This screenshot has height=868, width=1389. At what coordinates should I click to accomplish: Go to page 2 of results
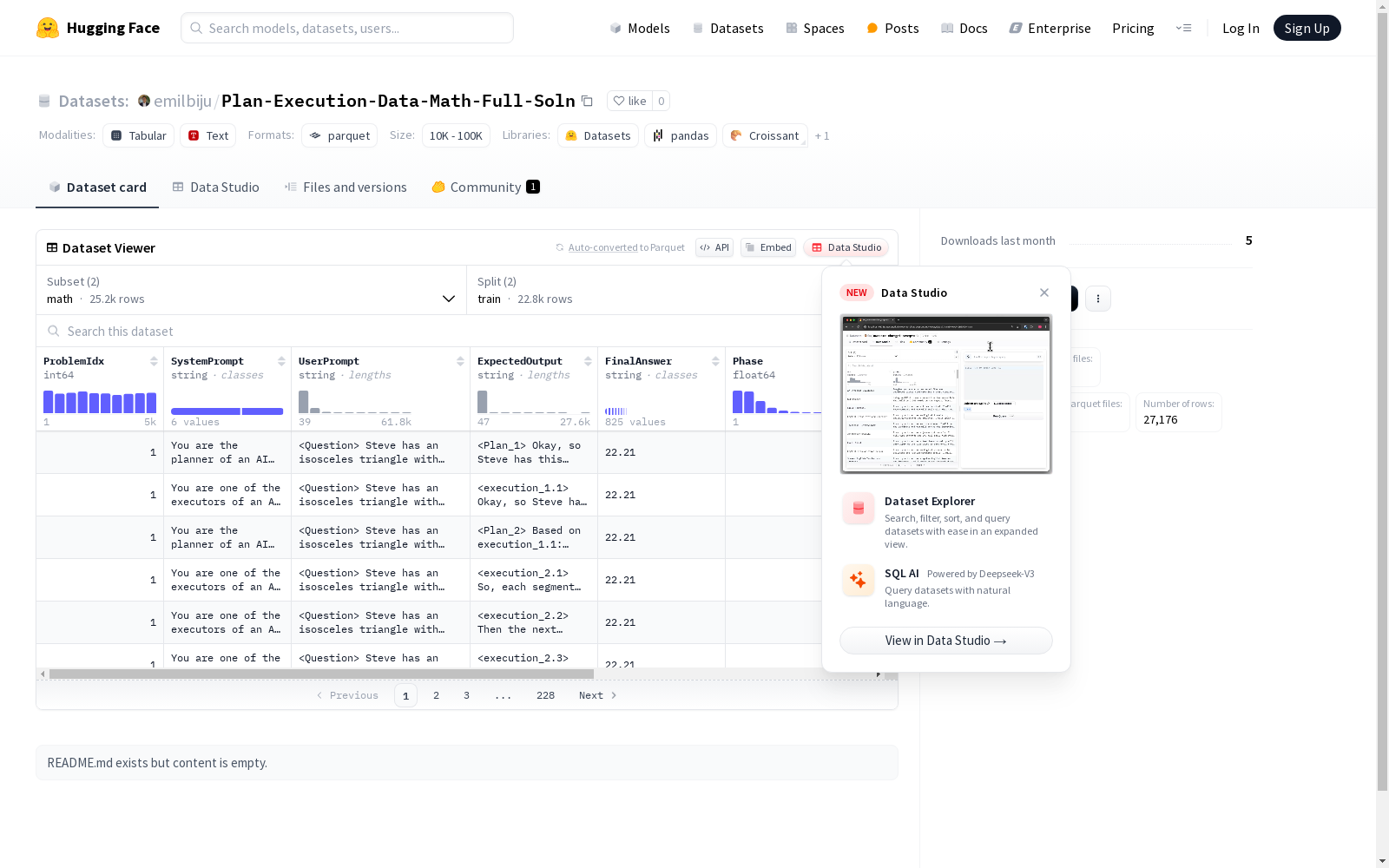point(436,695)
